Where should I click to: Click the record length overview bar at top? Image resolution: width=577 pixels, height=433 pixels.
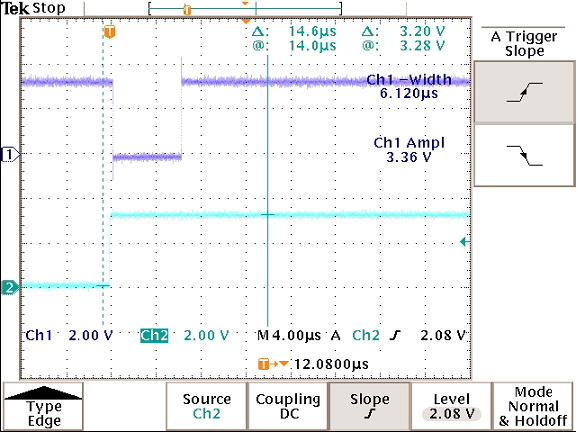[x=245, y=9]
